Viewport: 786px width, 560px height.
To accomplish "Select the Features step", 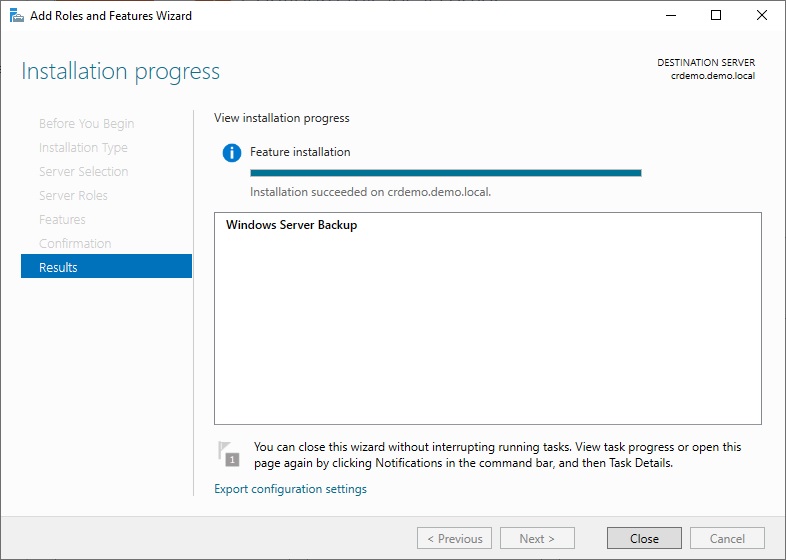I will tap(62, 220).
